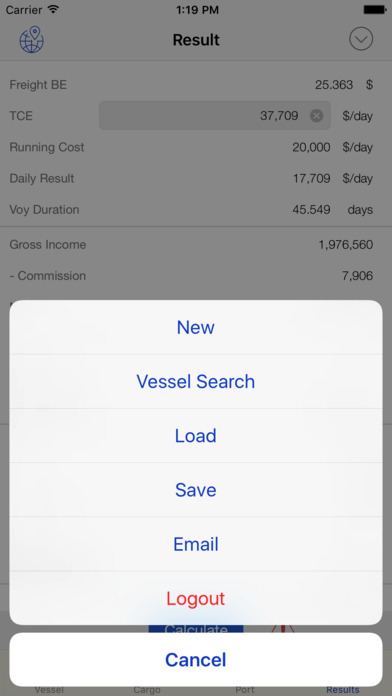392x696 pixels.
Task: Tap the Freight BE value 25.363
Action: pos(334,85)
